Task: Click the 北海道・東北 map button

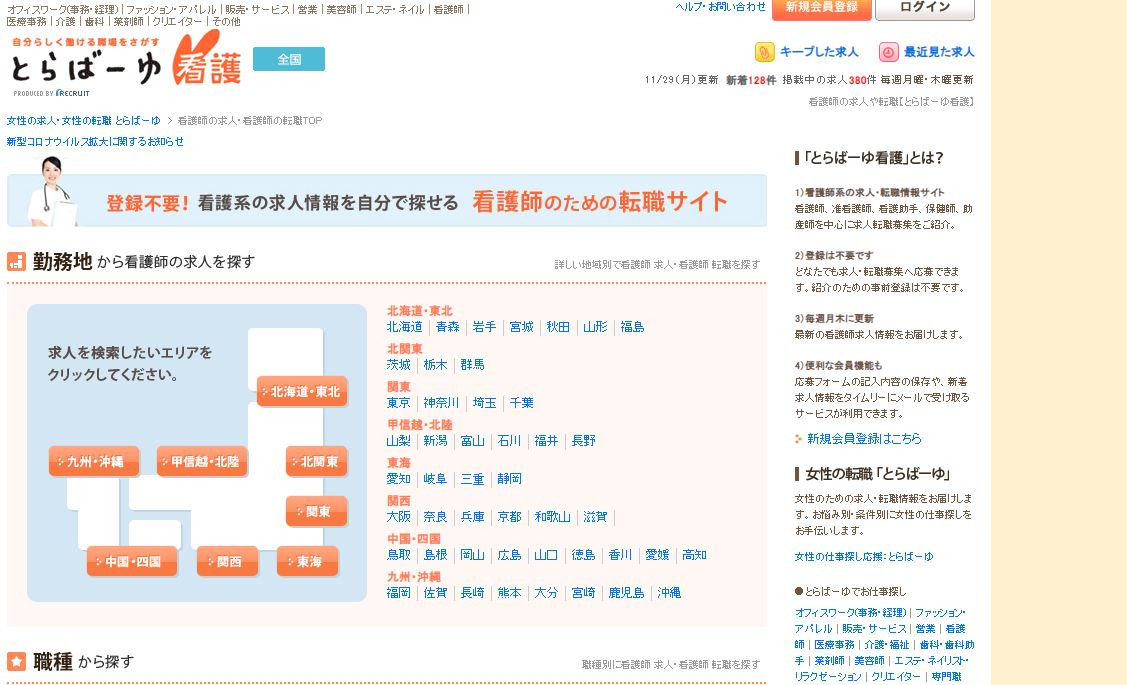Action: pos(303,392)
